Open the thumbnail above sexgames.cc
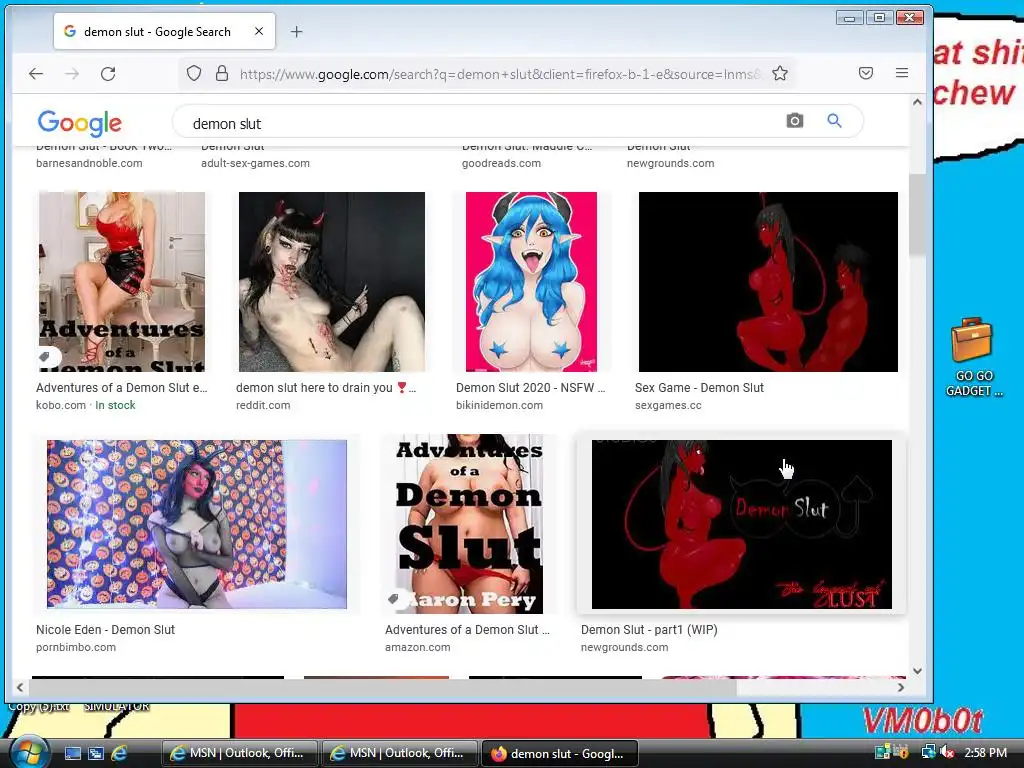The height and width of the screenshot is (768, 1024). (768, 281)
